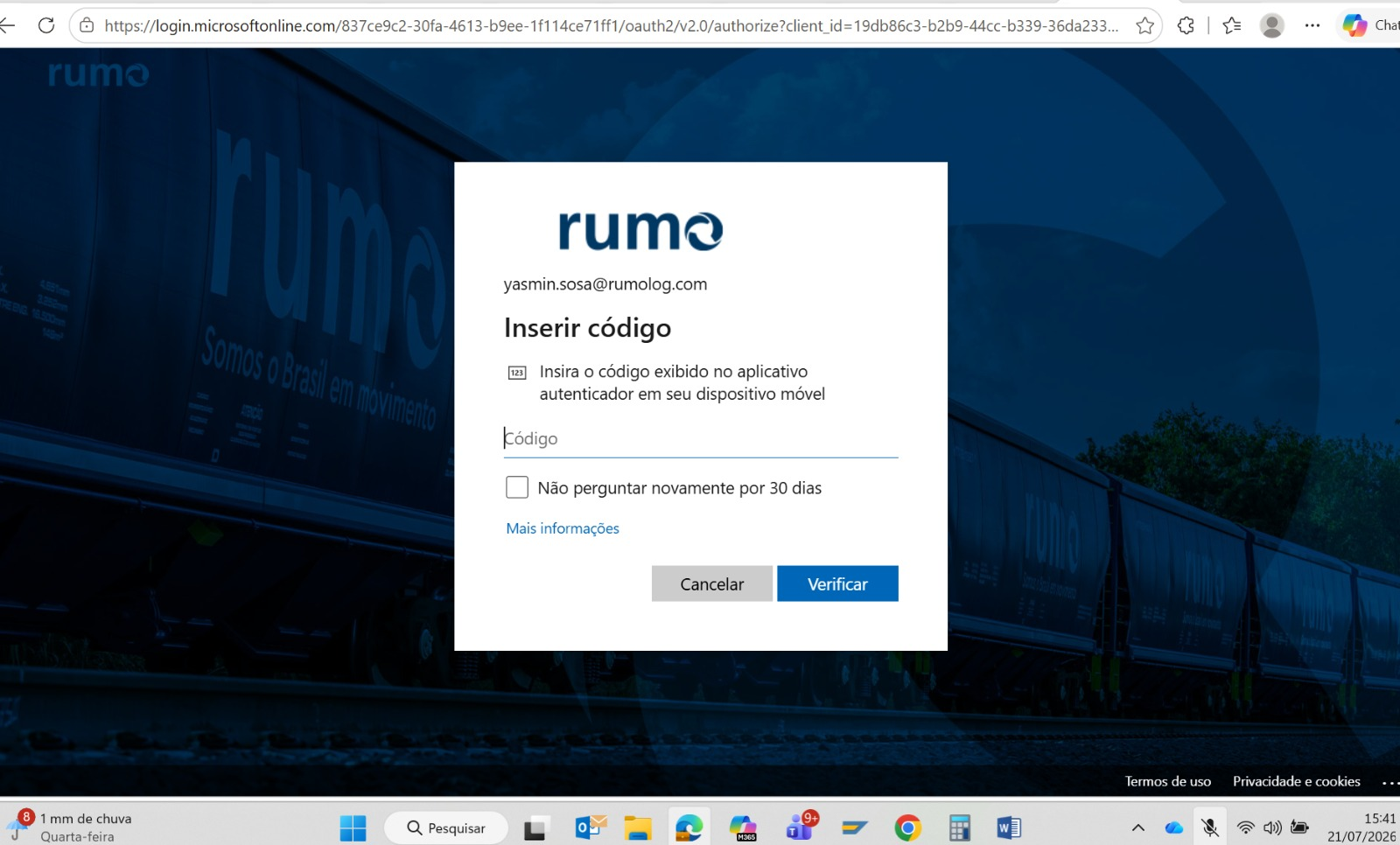Click the rumo logo in the sign-in box
This screenshot has width=1400, height=845.
tap(640, 231)
